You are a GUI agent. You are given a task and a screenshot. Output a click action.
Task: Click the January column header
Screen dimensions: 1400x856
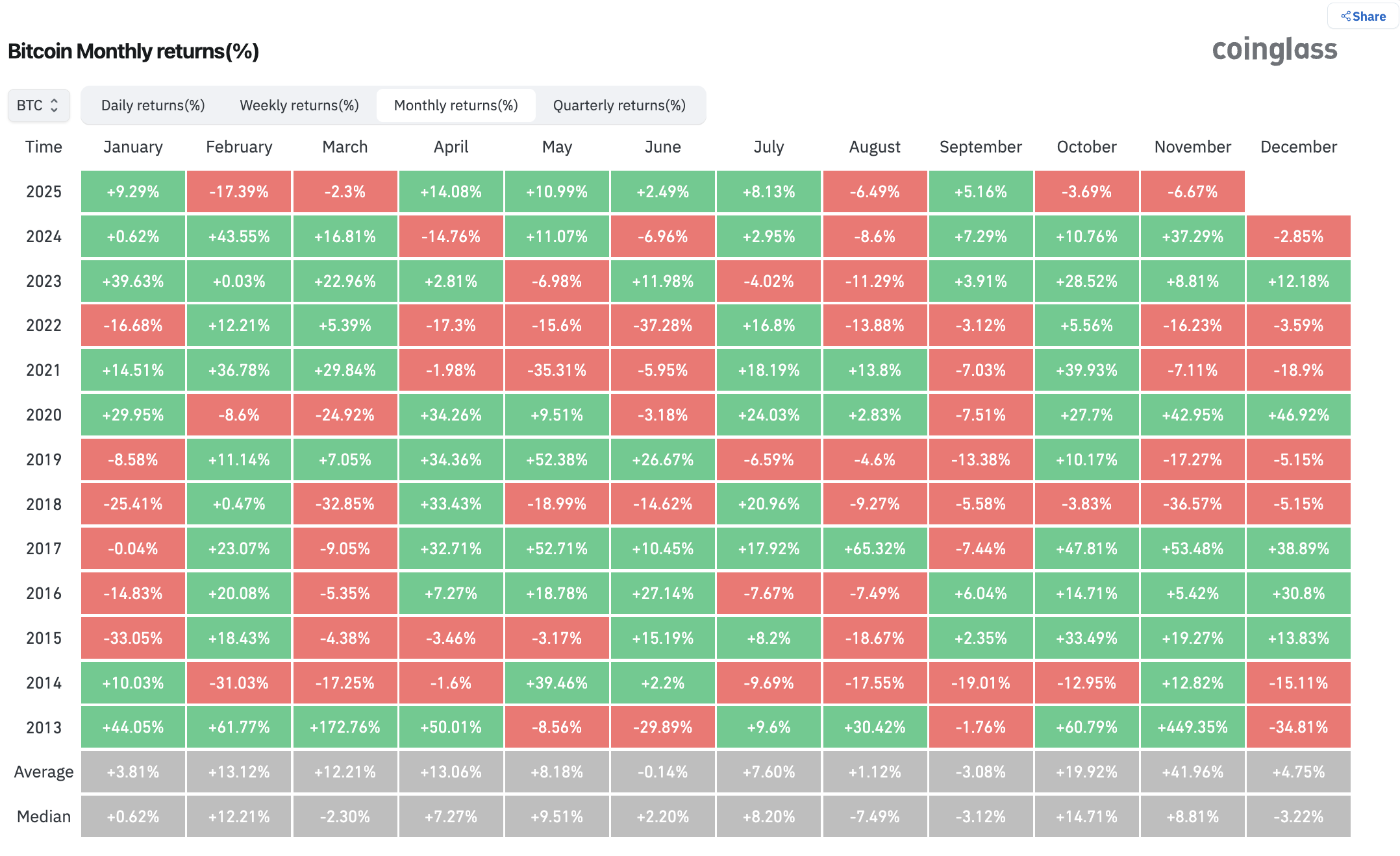click(133, 147)
